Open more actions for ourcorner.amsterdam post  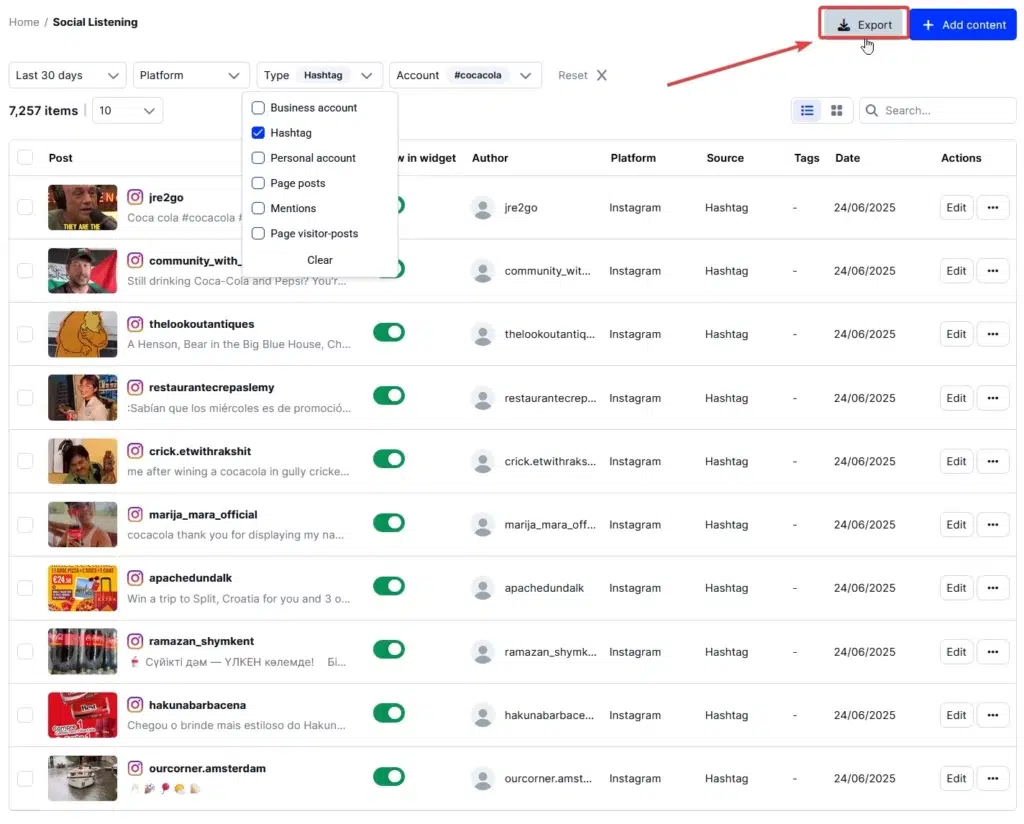pos(993,778)
